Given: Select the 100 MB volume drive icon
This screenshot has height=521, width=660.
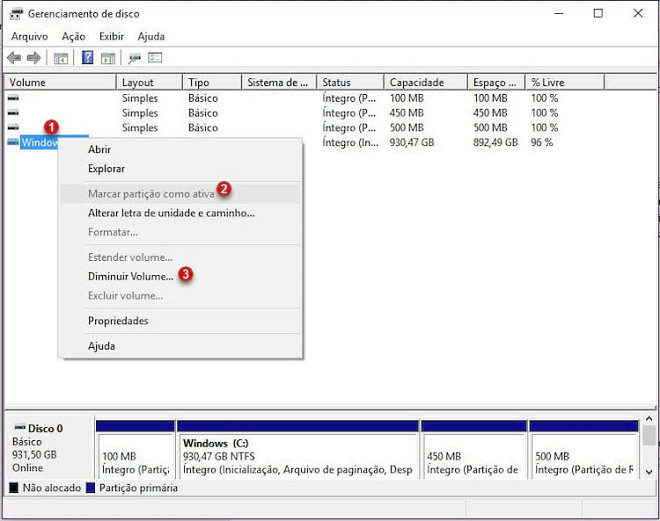Looking at the screenshot, I should point(13,98).
